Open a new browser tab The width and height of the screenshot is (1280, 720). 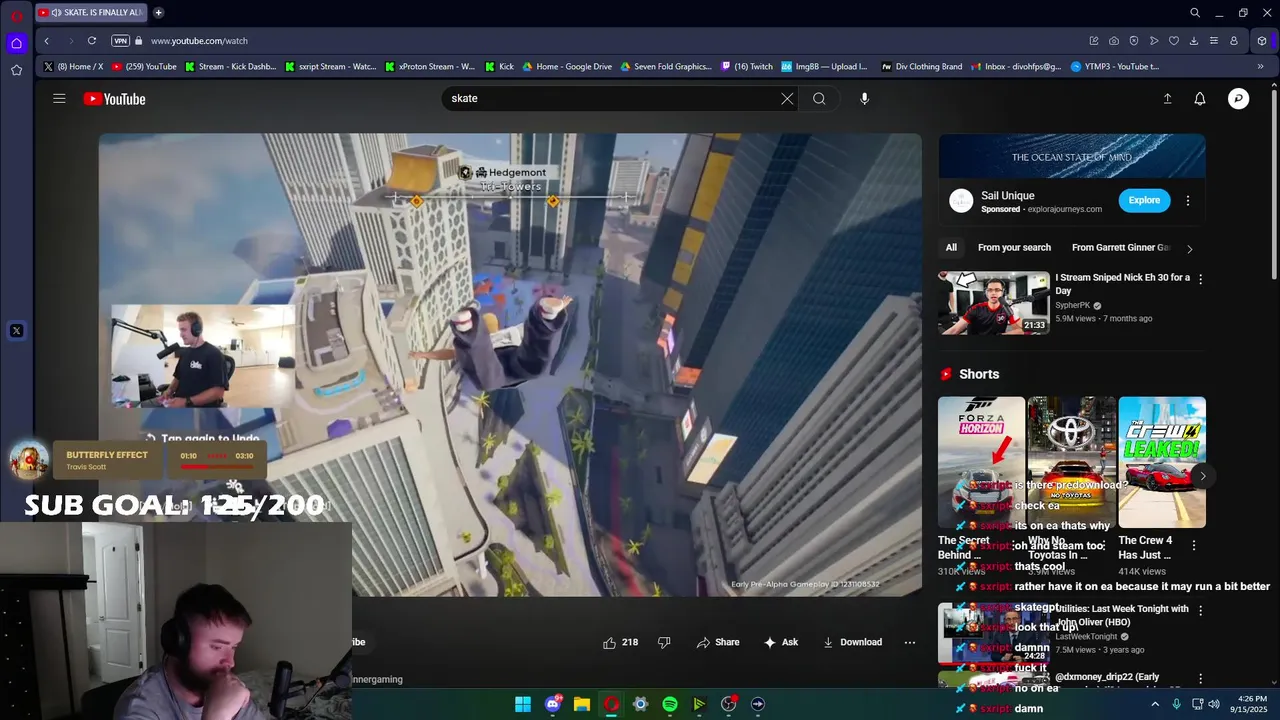click(x=158, y=13)
